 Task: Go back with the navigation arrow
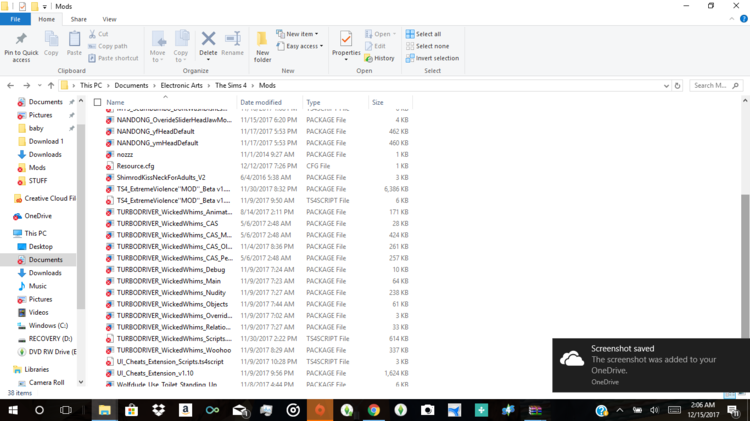(x=11, y=85)
